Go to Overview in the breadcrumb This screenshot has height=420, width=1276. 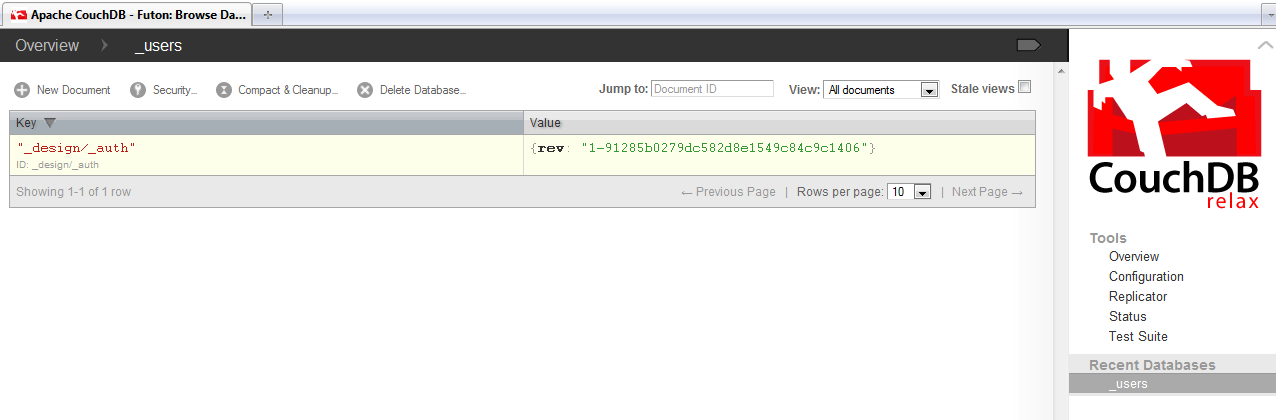[47, 46]
